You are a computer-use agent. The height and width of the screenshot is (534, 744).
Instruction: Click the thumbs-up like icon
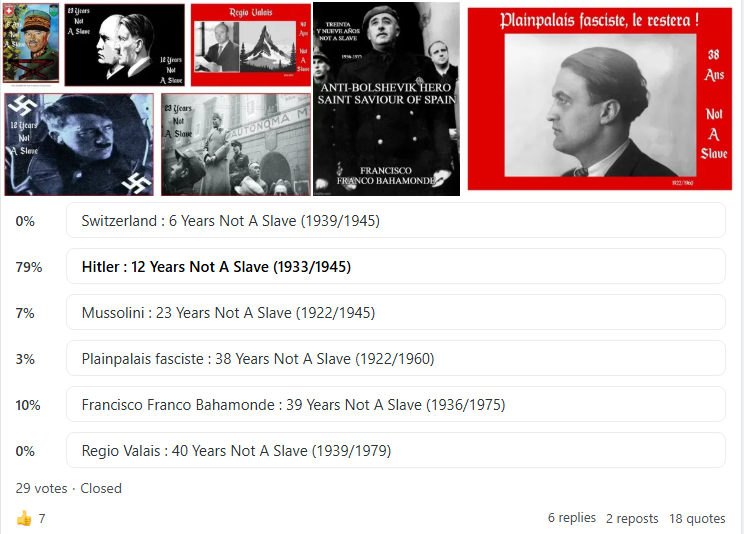coord(24,518)
